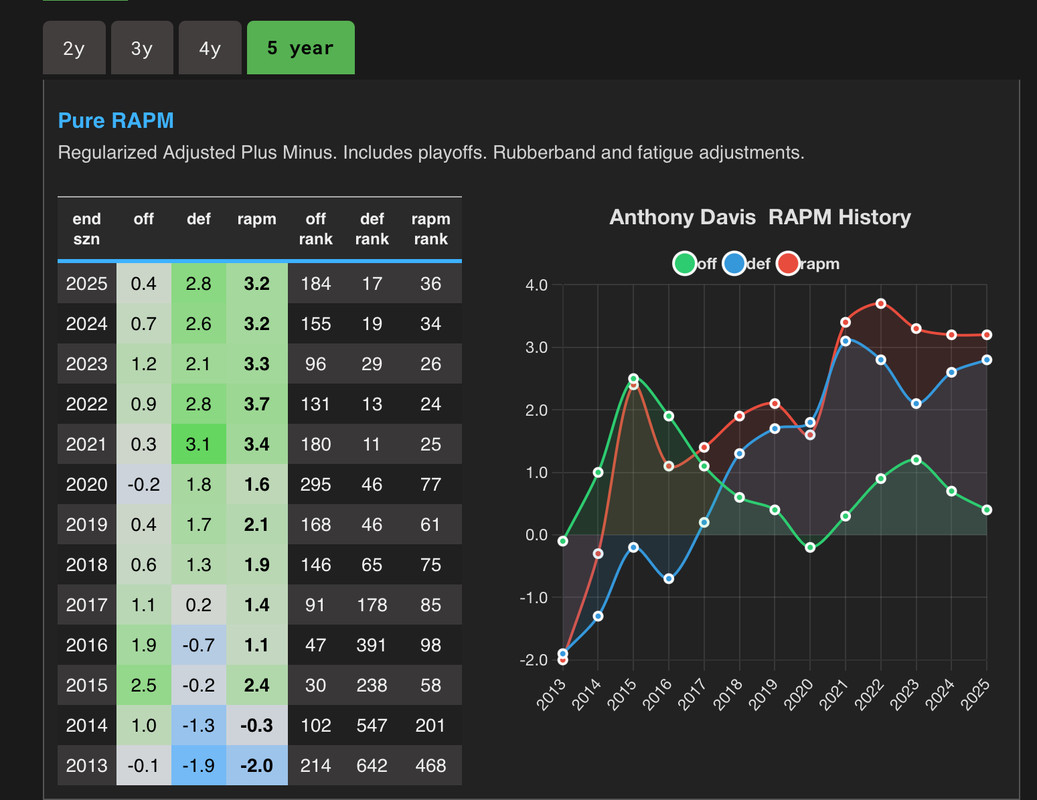Select the 2020 season row label
This screenshot has width=1037, height=800.
tap(87, 485)
